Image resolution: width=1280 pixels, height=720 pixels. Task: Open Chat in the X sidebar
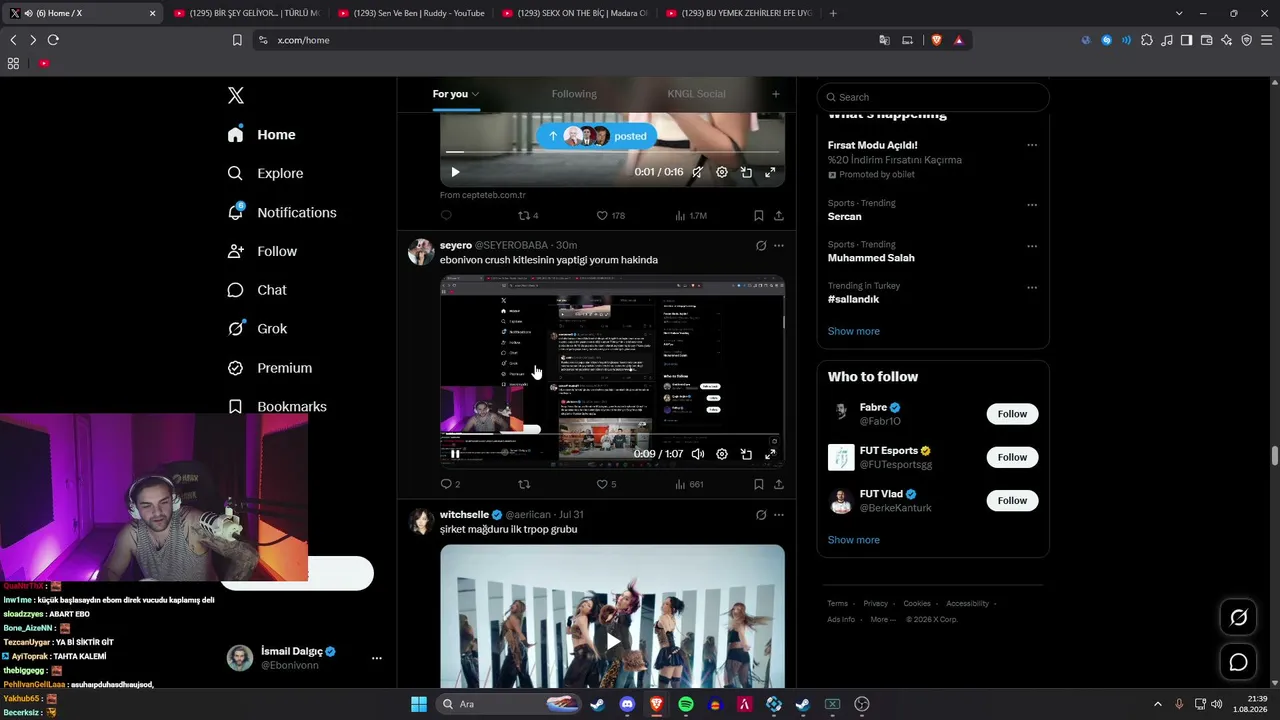[257, 290]
